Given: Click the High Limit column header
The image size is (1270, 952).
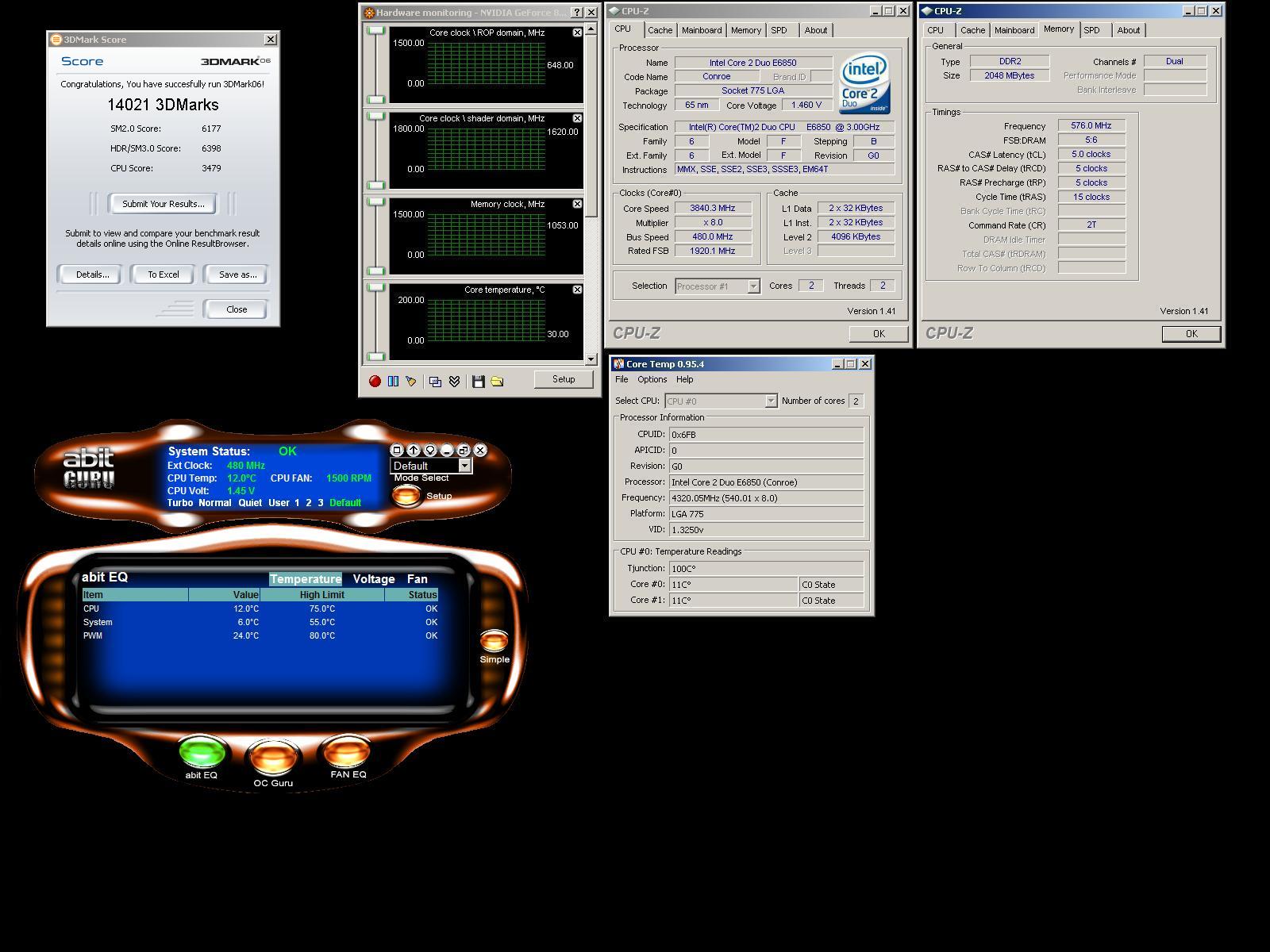Looking at the screenshot, I should coord(321,595).
